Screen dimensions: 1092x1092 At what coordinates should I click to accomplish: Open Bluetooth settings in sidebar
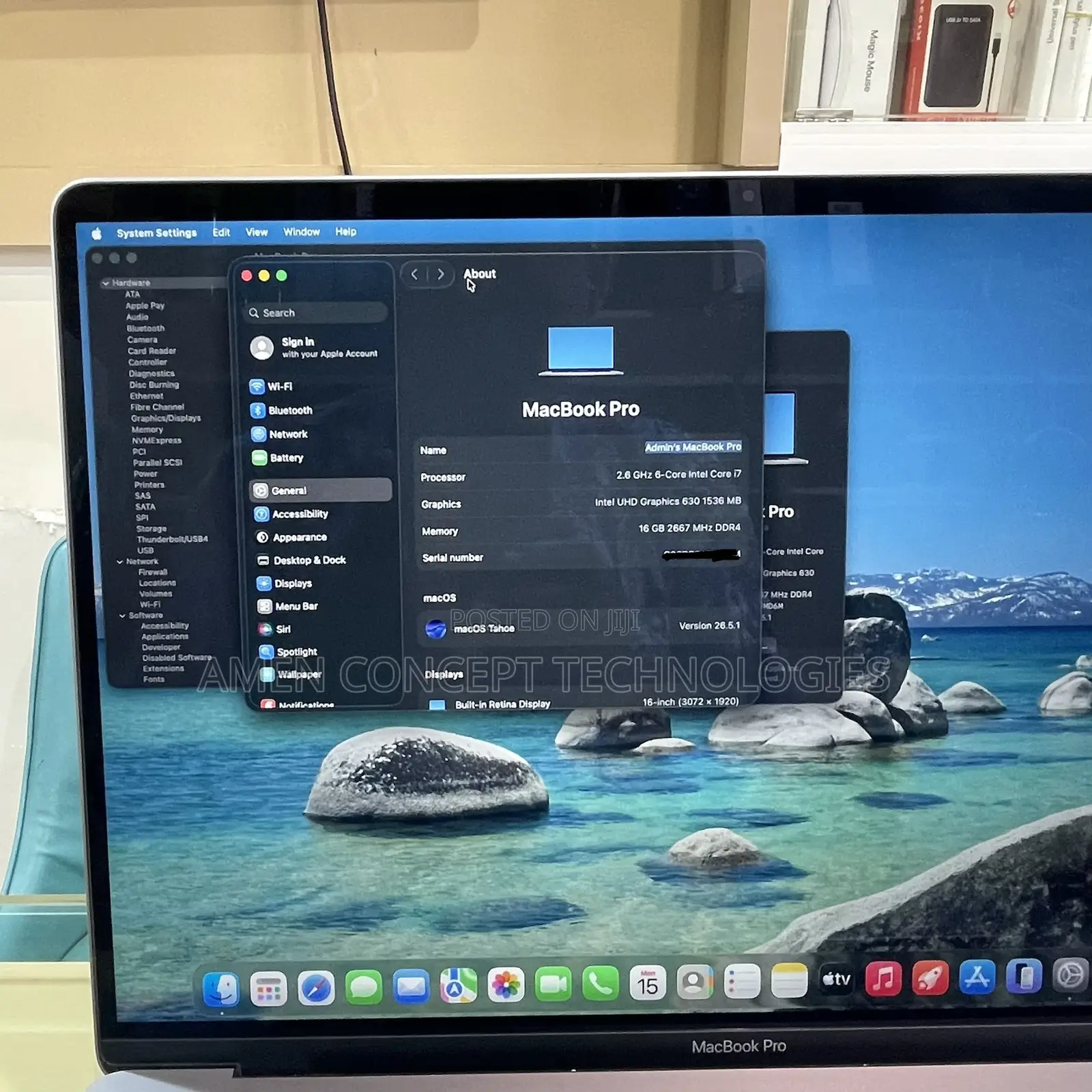[x=281, y=410]
